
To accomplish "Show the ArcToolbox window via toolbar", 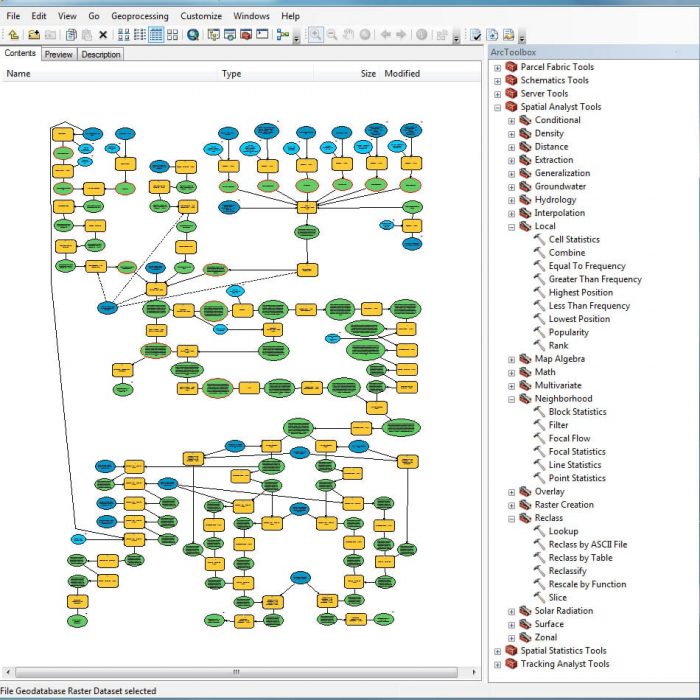I will coord(246,34).
